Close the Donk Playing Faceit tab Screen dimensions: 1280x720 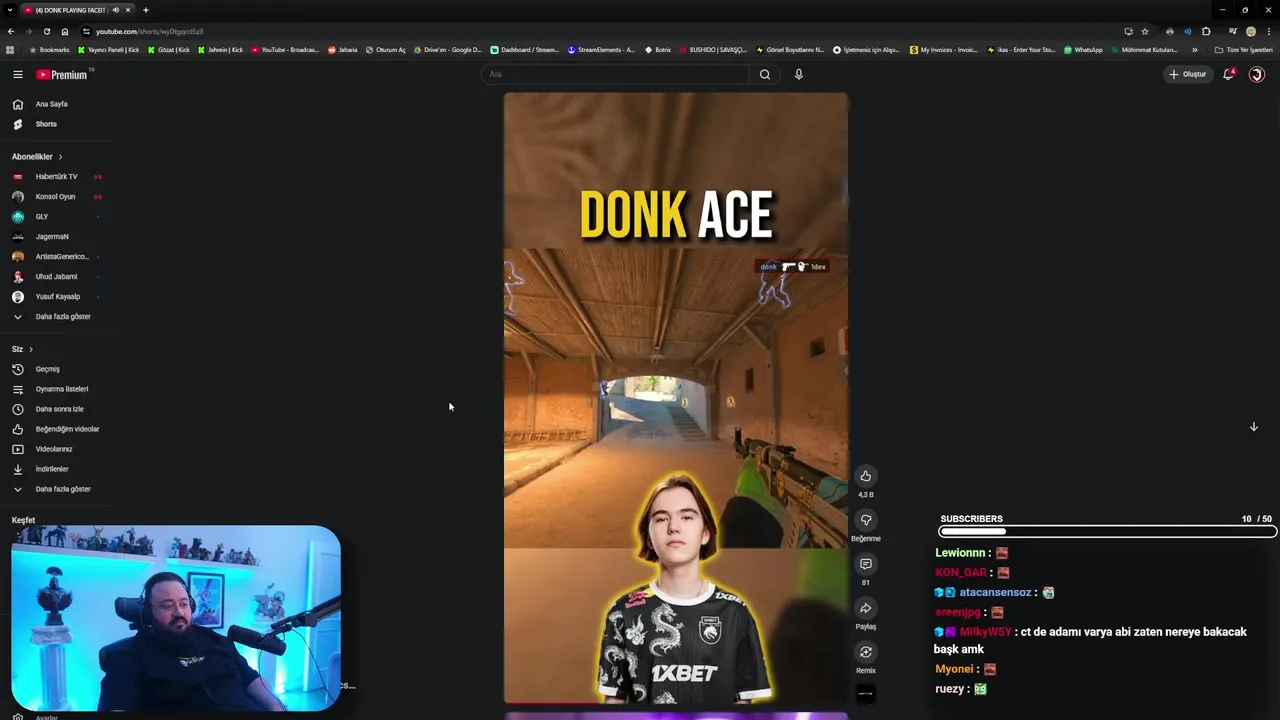128,10
